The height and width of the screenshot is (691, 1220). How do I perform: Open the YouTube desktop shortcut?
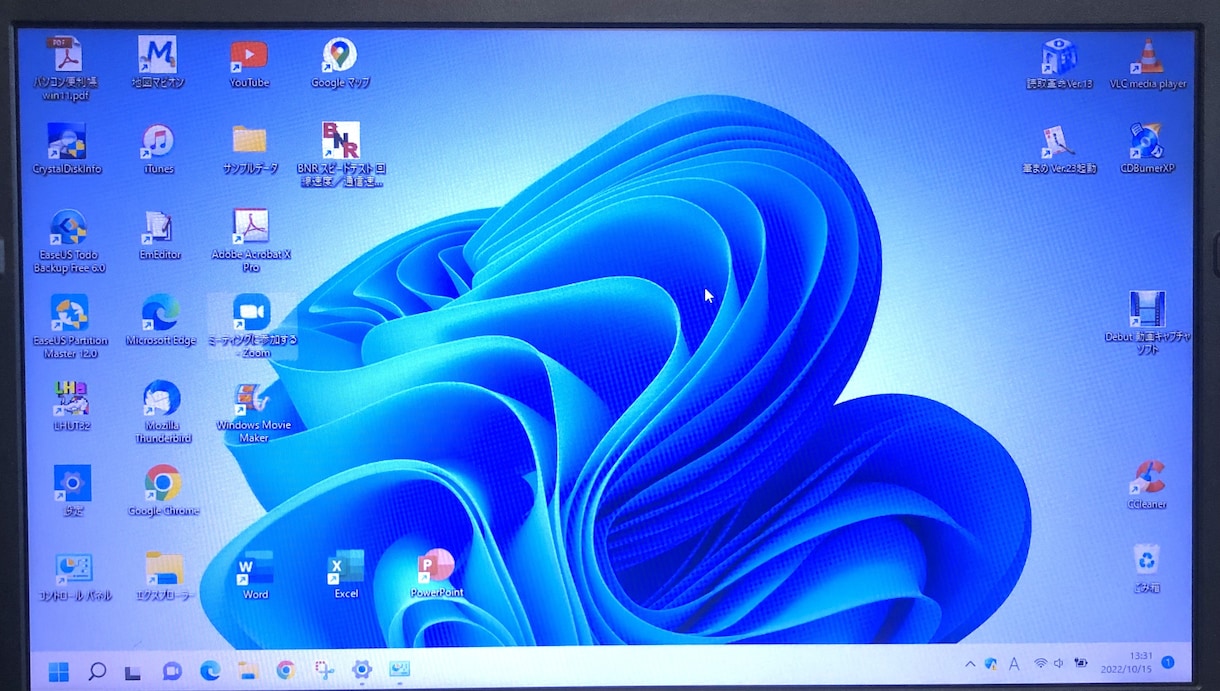pyautogui.click(x=249, y=62)
